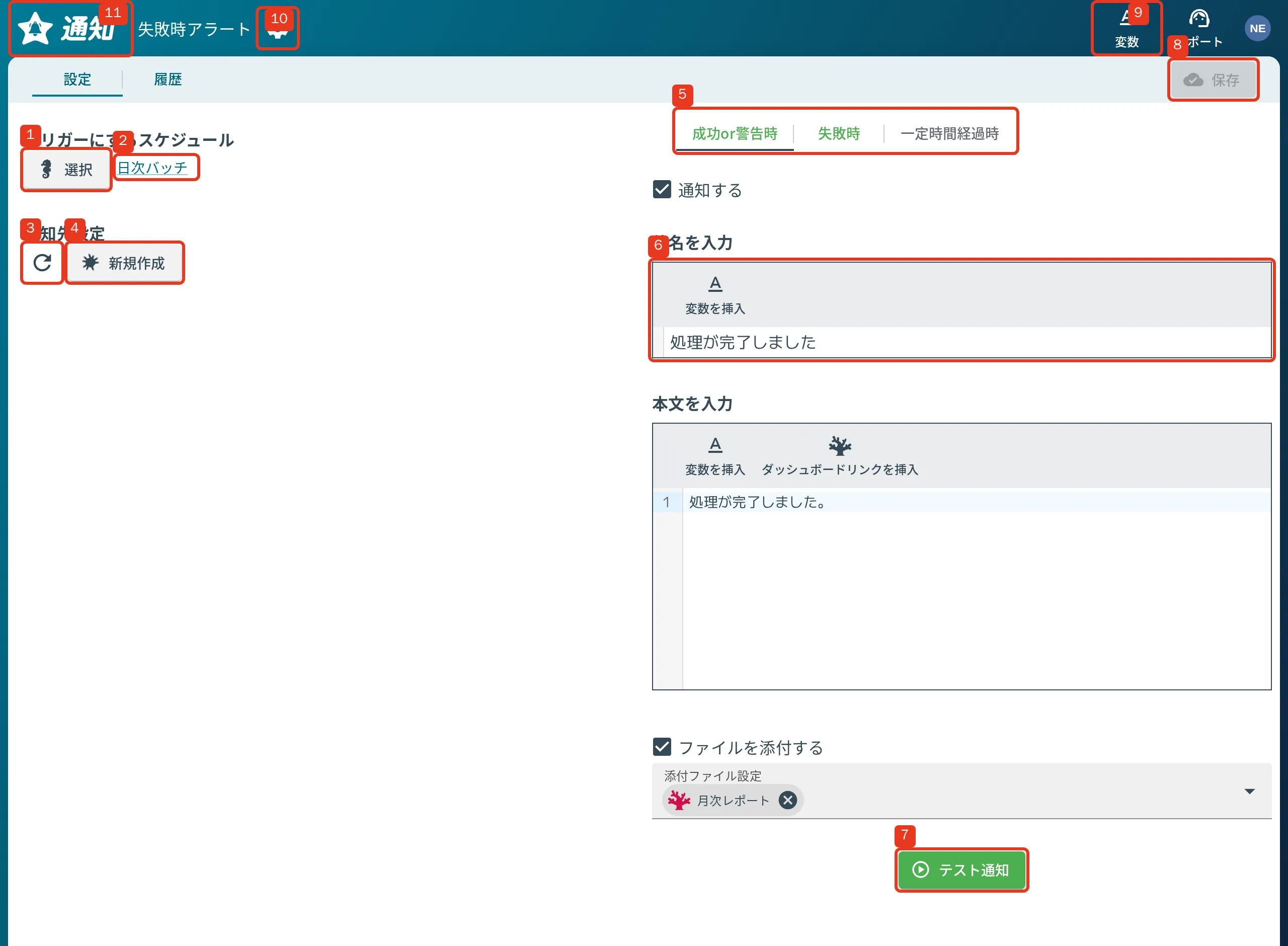Viewport: 1288px width, 946px height.
Task: Refresh the notification destination list
Action: click(x=42, y=263)
